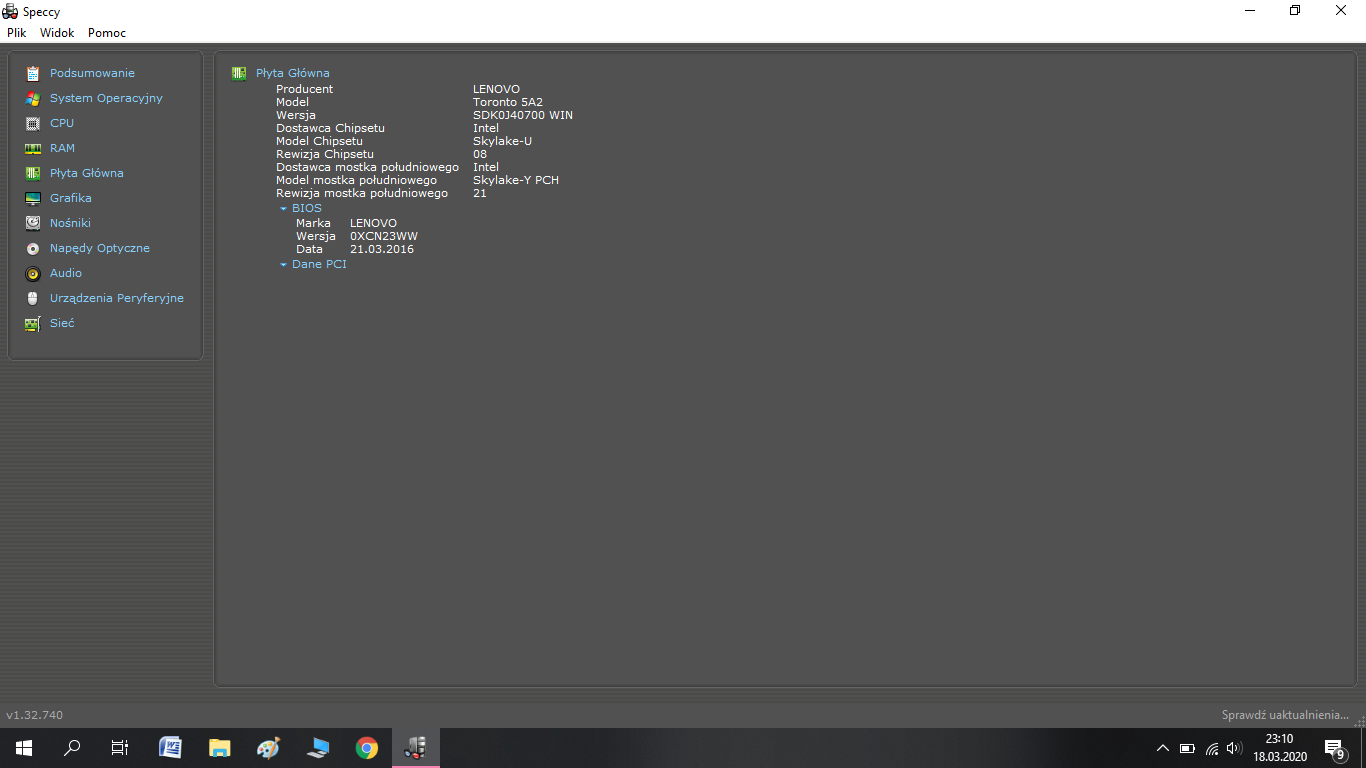Click the Płyta Główna section header
The width and height of the screenshot is (1366, 768).
pyautogui.click(x=292, y=73)
